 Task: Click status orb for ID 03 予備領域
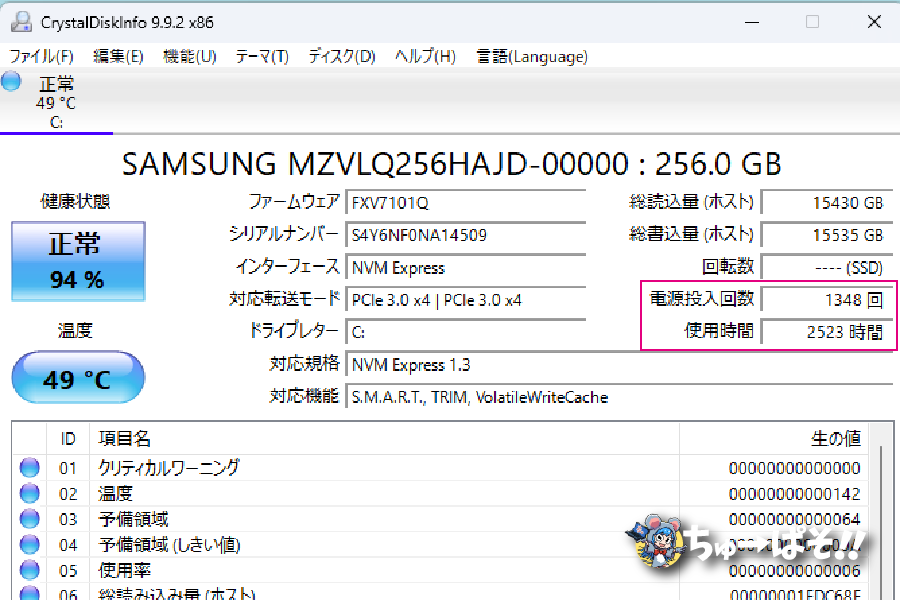pos(29,519)
